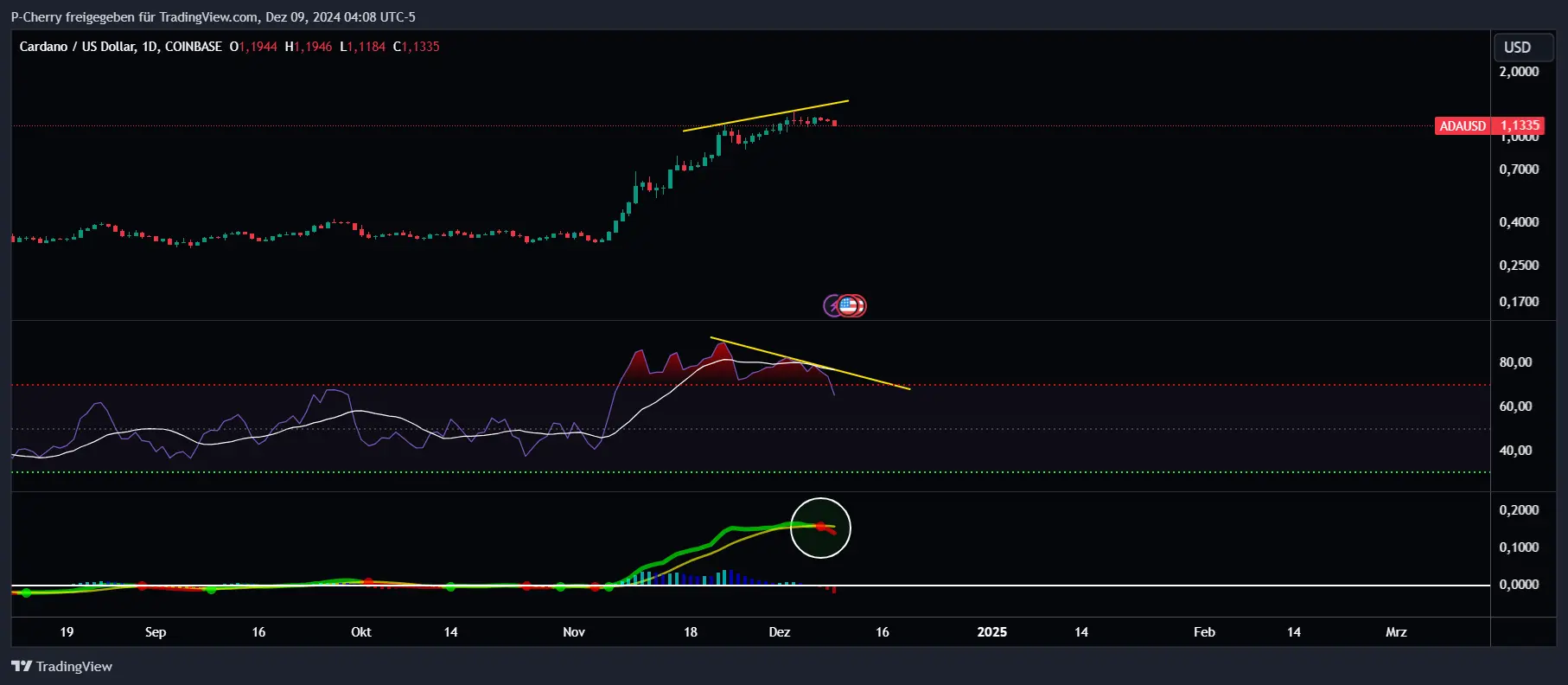Click the US flag economic event icon

849,305
